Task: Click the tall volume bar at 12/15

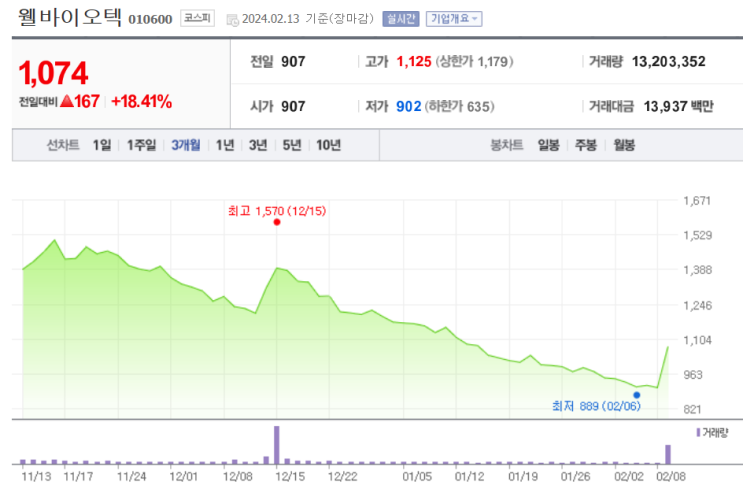Action: coord(277,445)
